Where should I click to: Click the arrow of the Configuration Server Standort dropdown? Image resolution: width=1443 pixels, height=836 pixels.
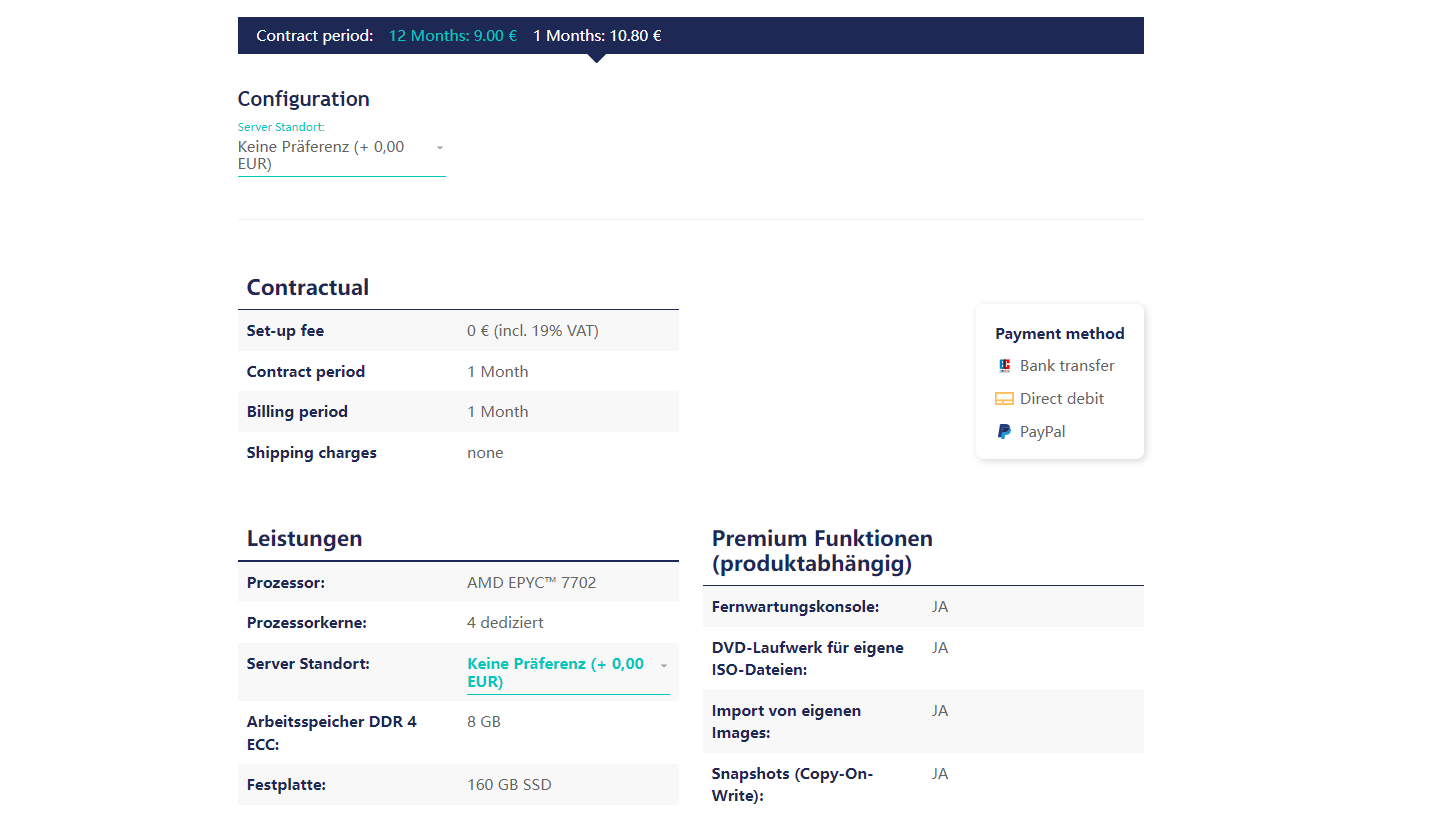(x=440, y=147)
